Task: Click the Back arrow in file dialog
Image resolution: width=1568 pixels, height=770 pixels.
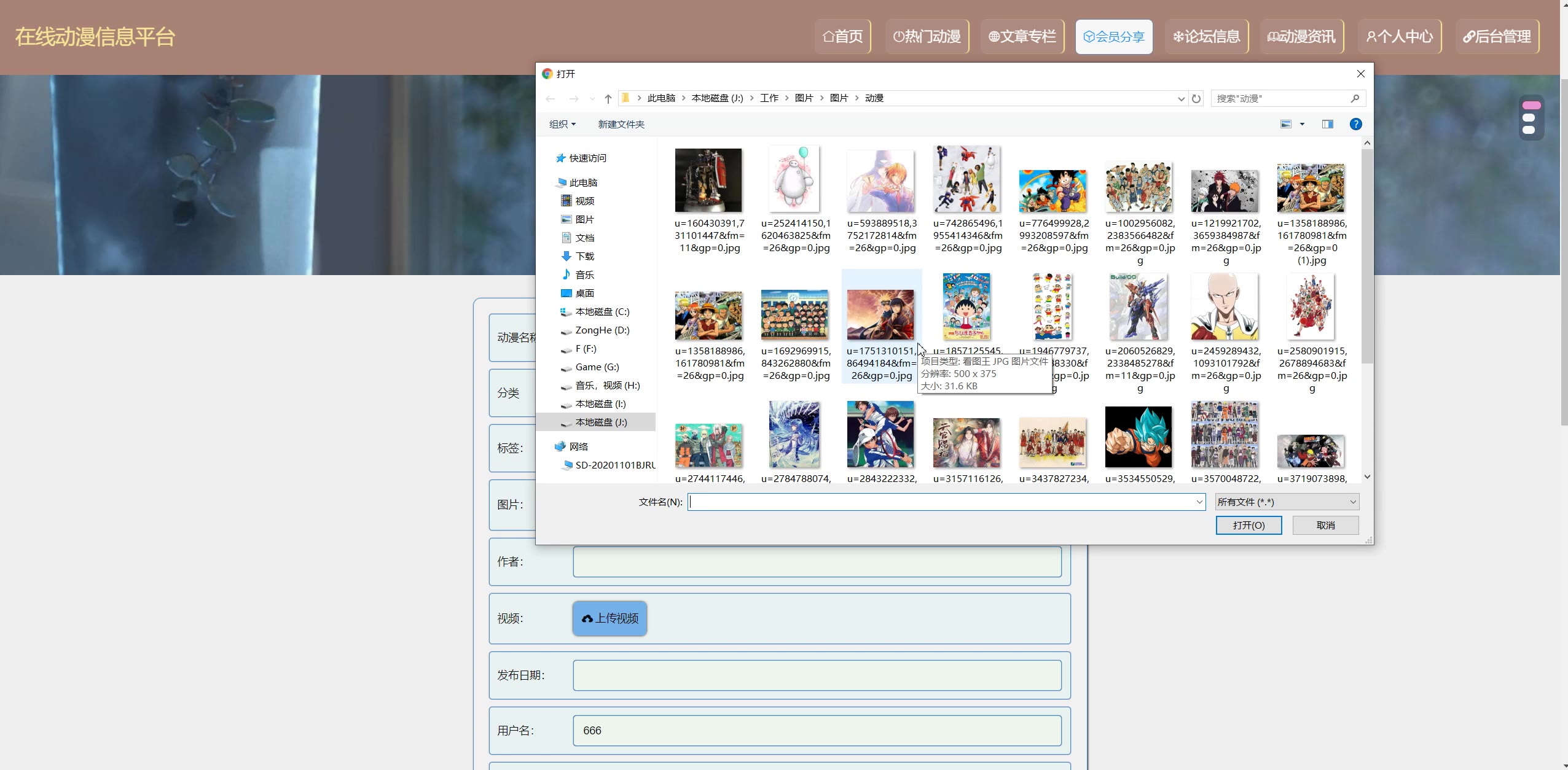Action: point(551,99)
